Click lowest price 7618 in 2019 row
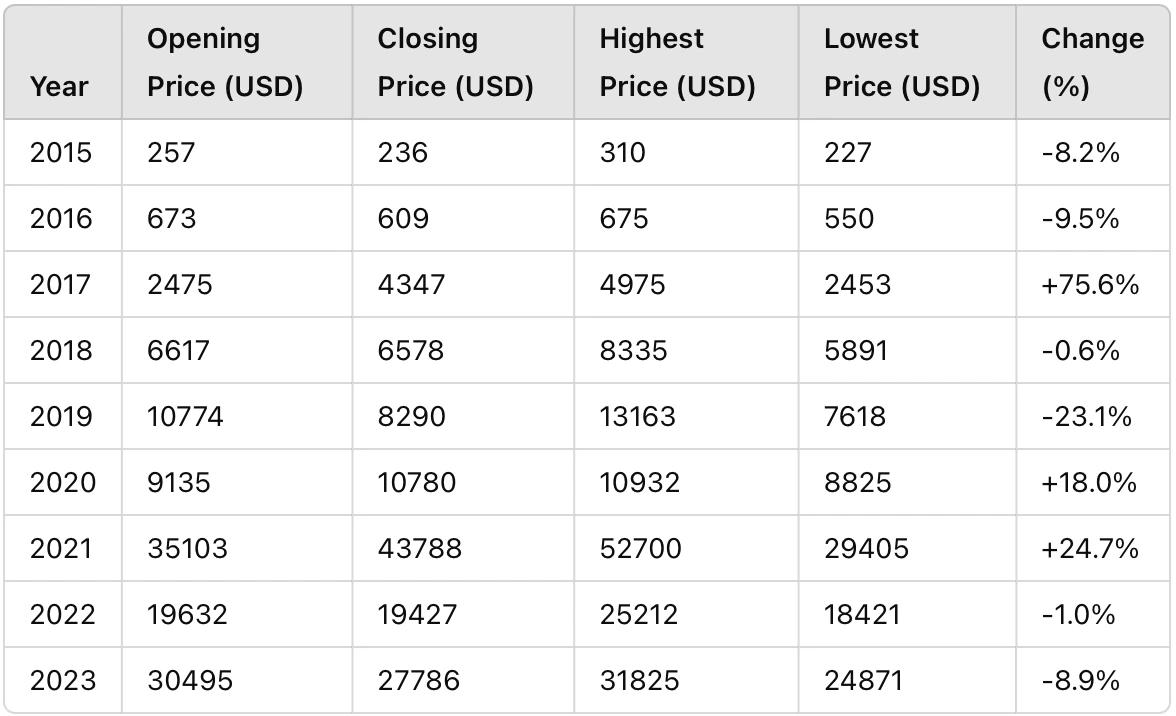Image resolution: width=1176 pixels, height=716 pixels. pyautogui.click(x=855, y=417)
